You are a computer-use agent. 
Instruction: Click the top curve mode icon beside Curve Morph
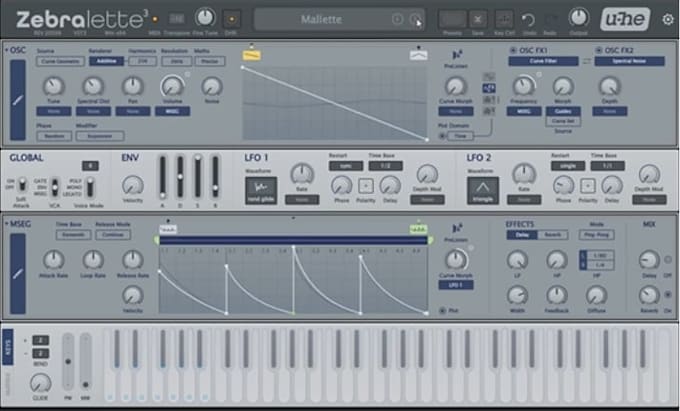(x=489, y=77)
